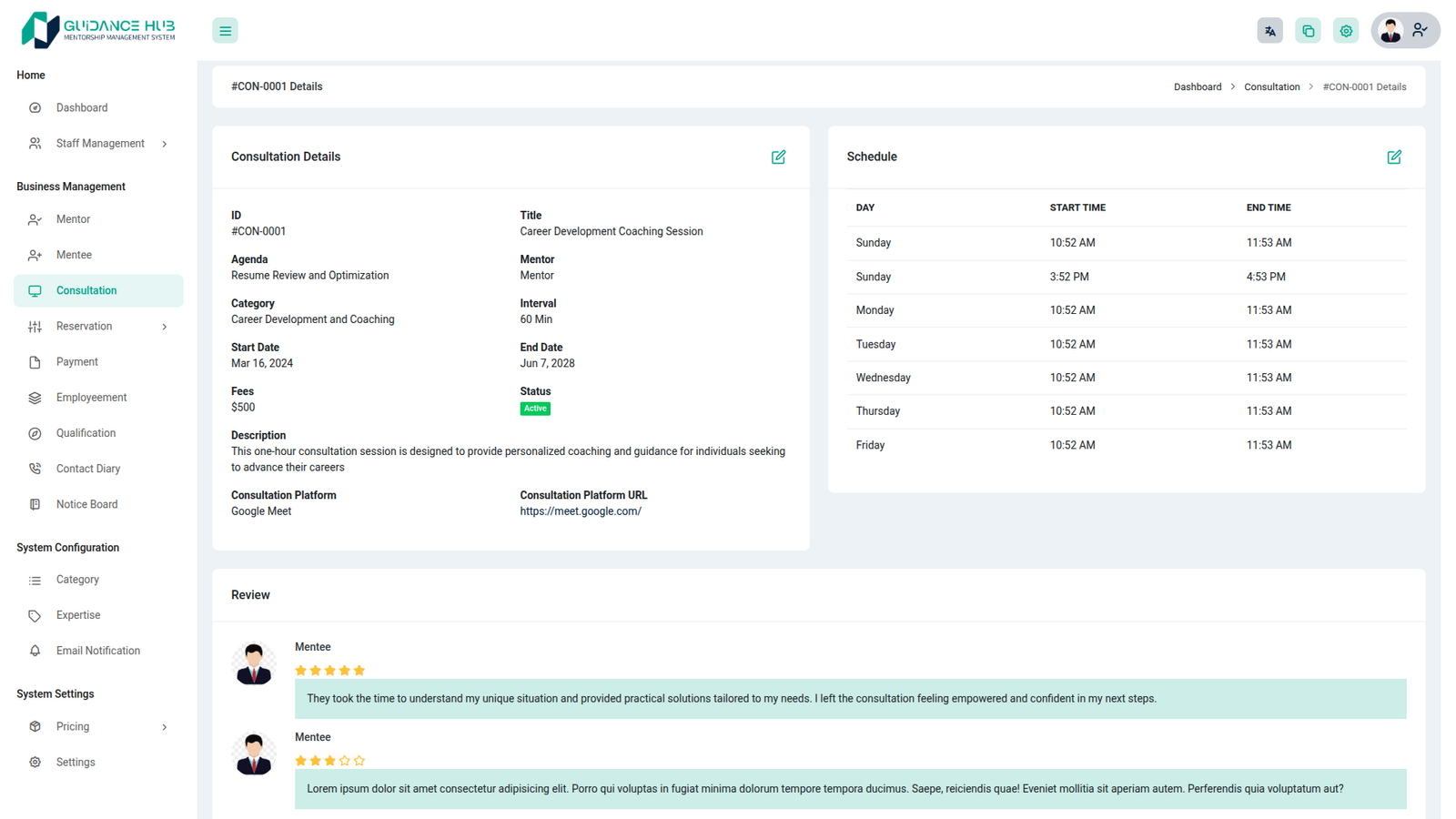This screenshot has height=819, width=1456.
Task: Click the copy icon in header
Action: [1308, 31]
